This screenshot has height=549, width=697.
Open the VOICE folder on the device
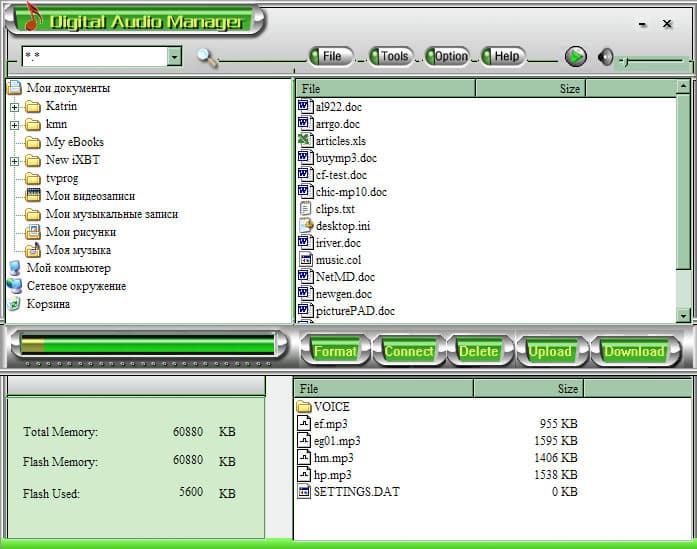[323, 407]
